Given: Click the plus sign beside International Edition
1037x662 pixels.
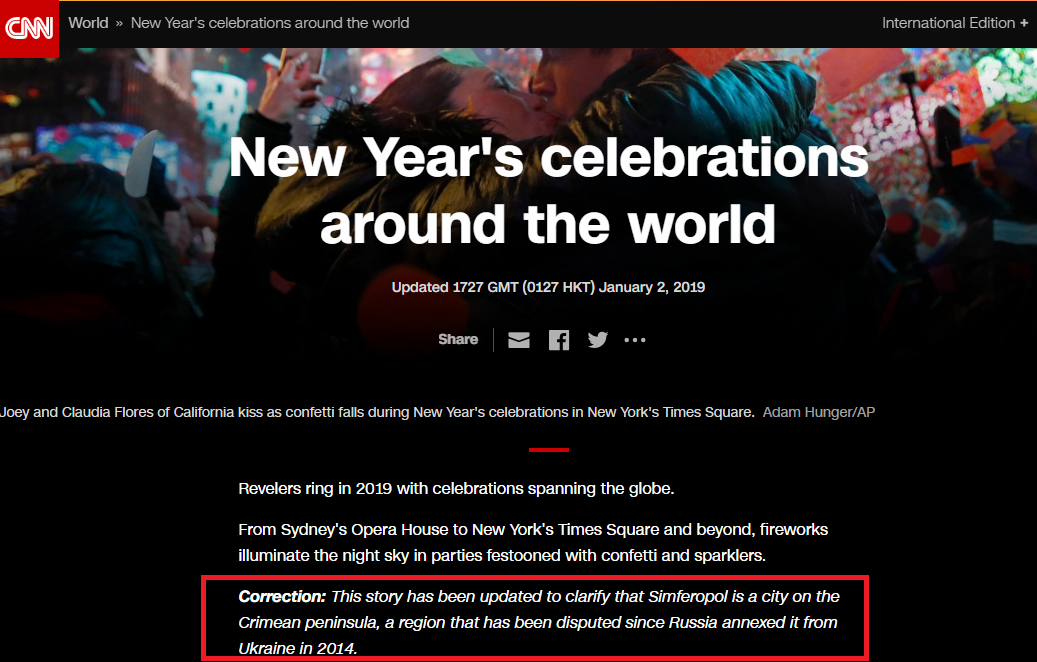Looking at the screenshot, I should coord(1024,23).
